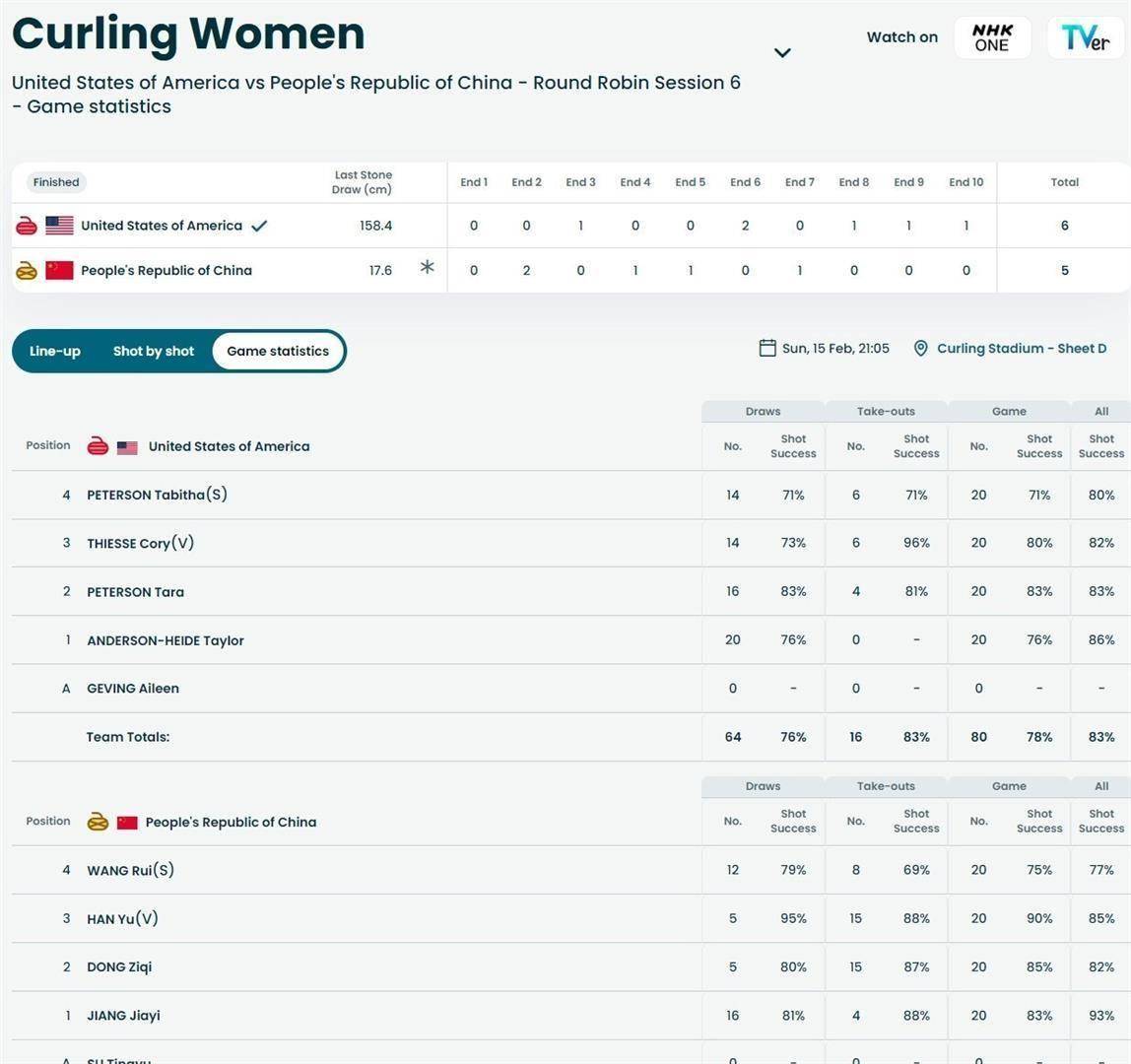Click player name HAN Yu

pyautogui.click(x=122, y=919)
